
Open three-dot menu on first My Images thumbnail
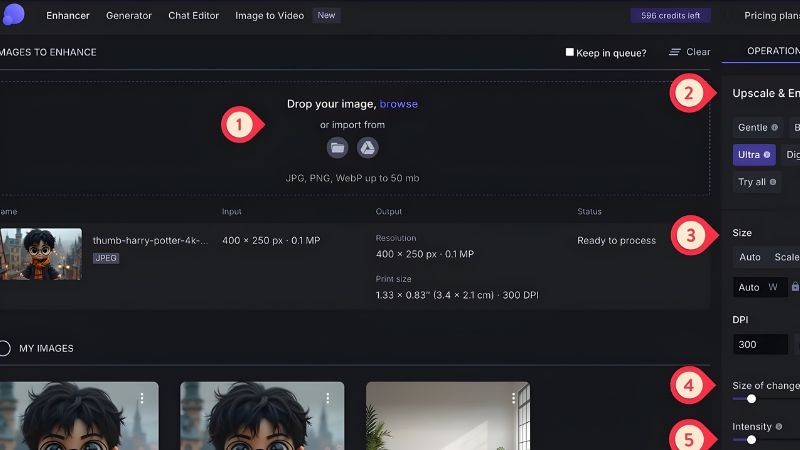(x=143, y=398)
